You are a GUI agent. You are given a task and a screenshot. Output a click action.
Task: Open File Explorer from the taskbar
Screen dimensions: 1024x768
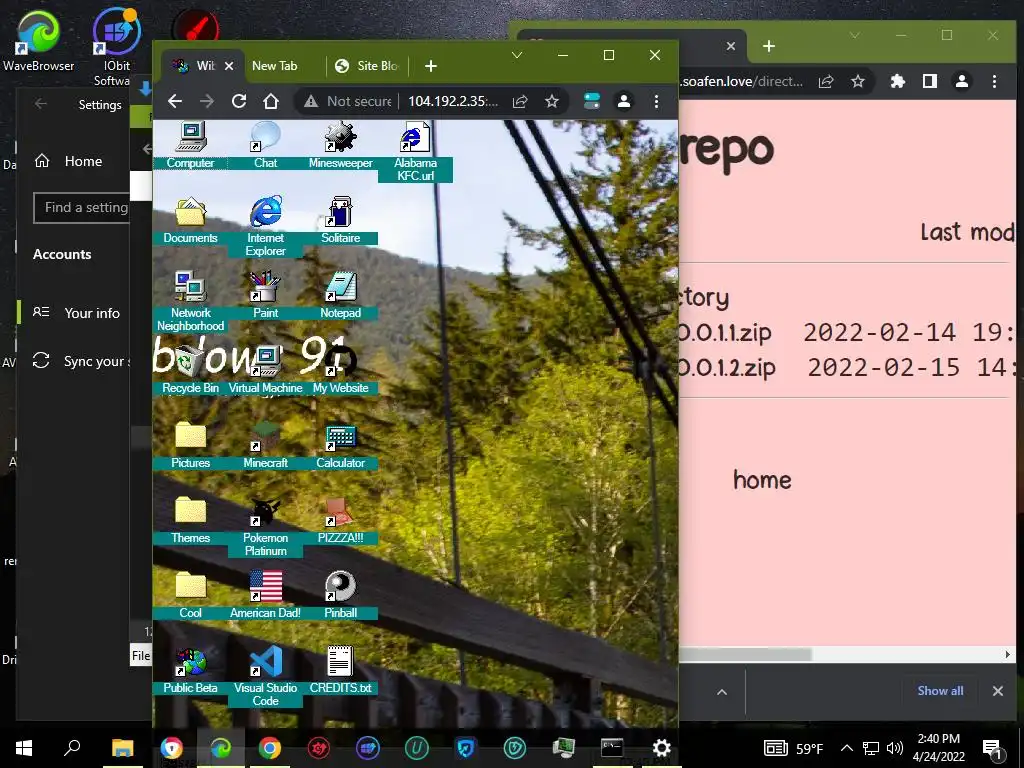(122, 748)
